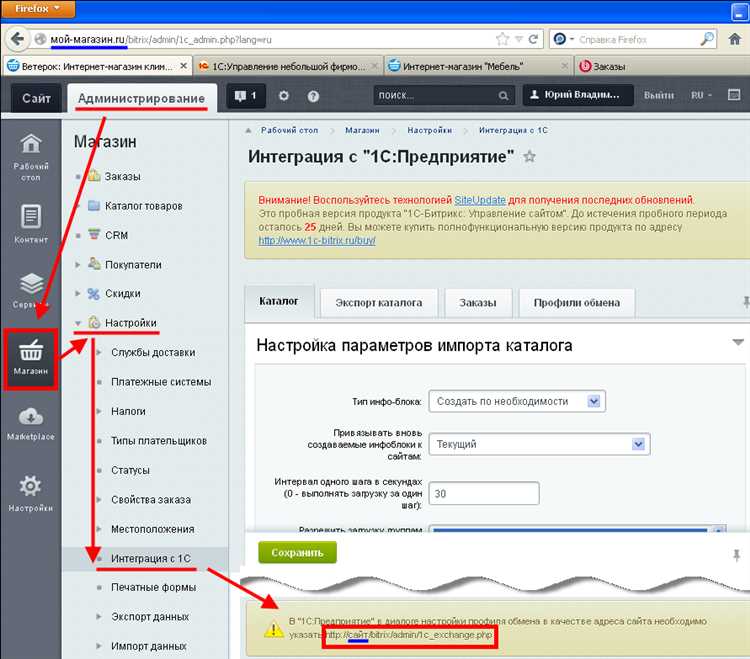Select the Профили обмена tab
750x659 pixels.
click(x=577, y=303)
